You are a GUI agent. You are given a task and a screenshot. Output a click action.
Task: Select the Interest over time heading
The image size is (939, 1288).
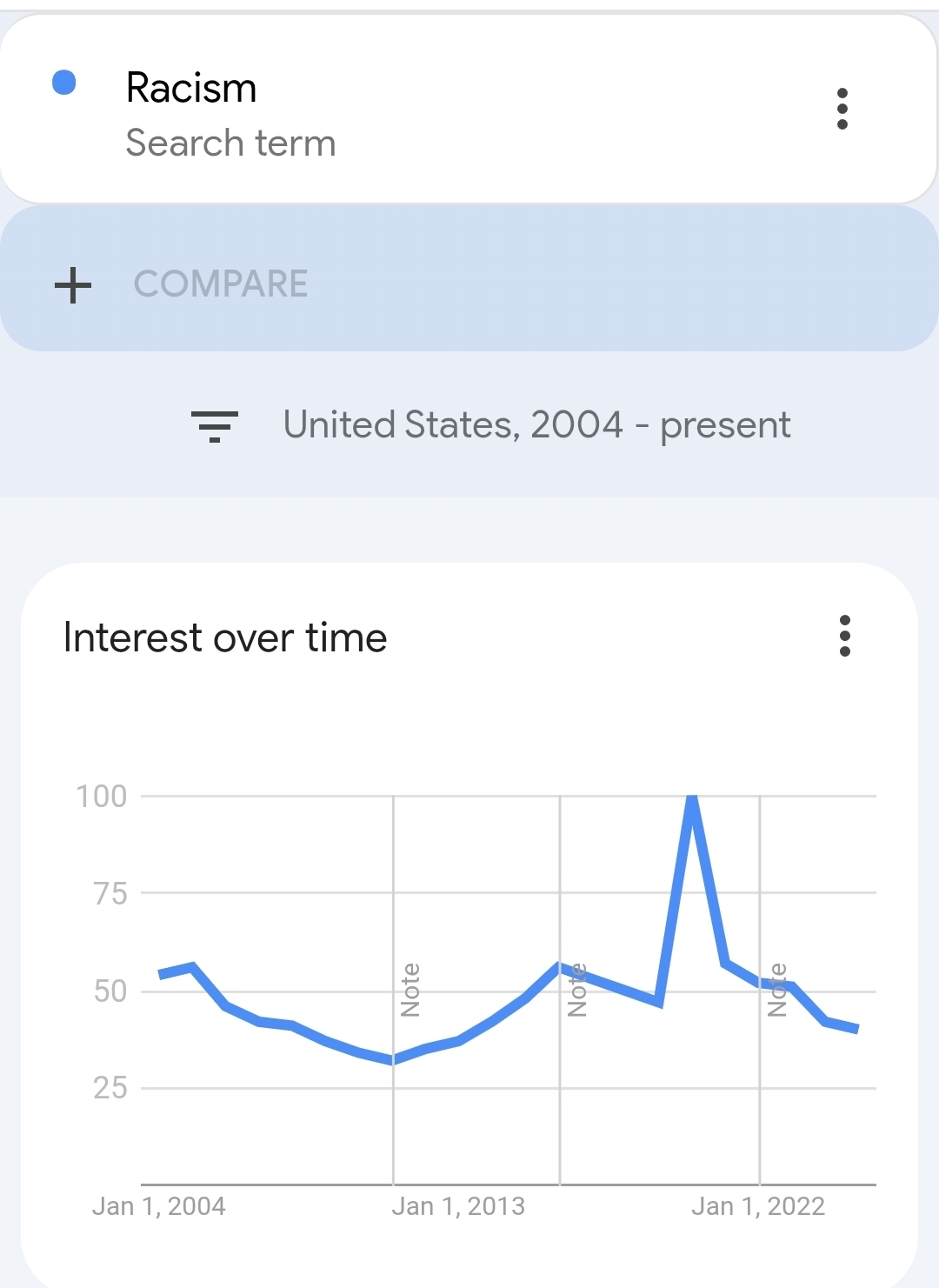coord(225,637)
